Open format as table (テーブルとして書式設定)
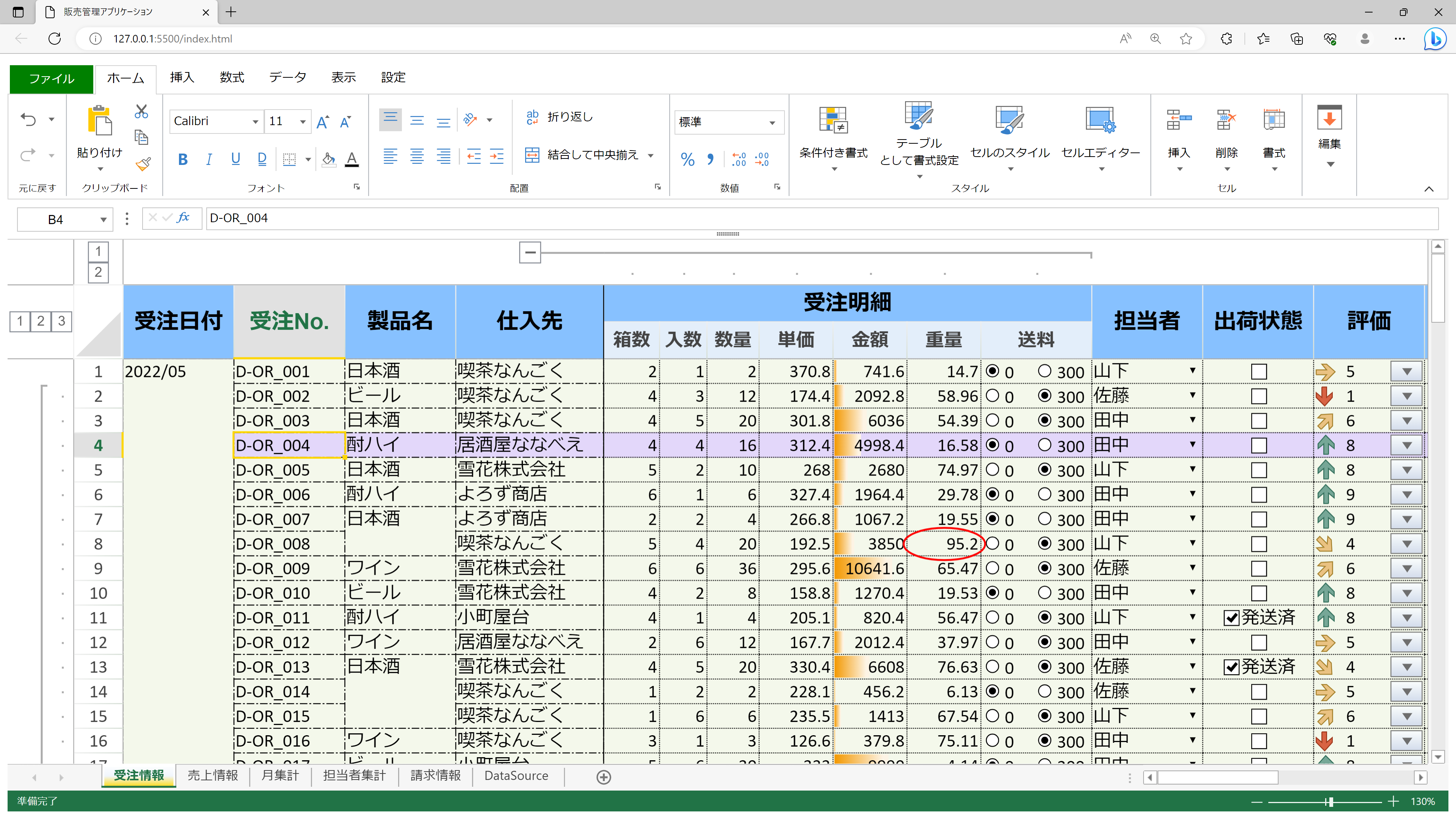This screenshot has height=819, width=1456. click(919, 140)
